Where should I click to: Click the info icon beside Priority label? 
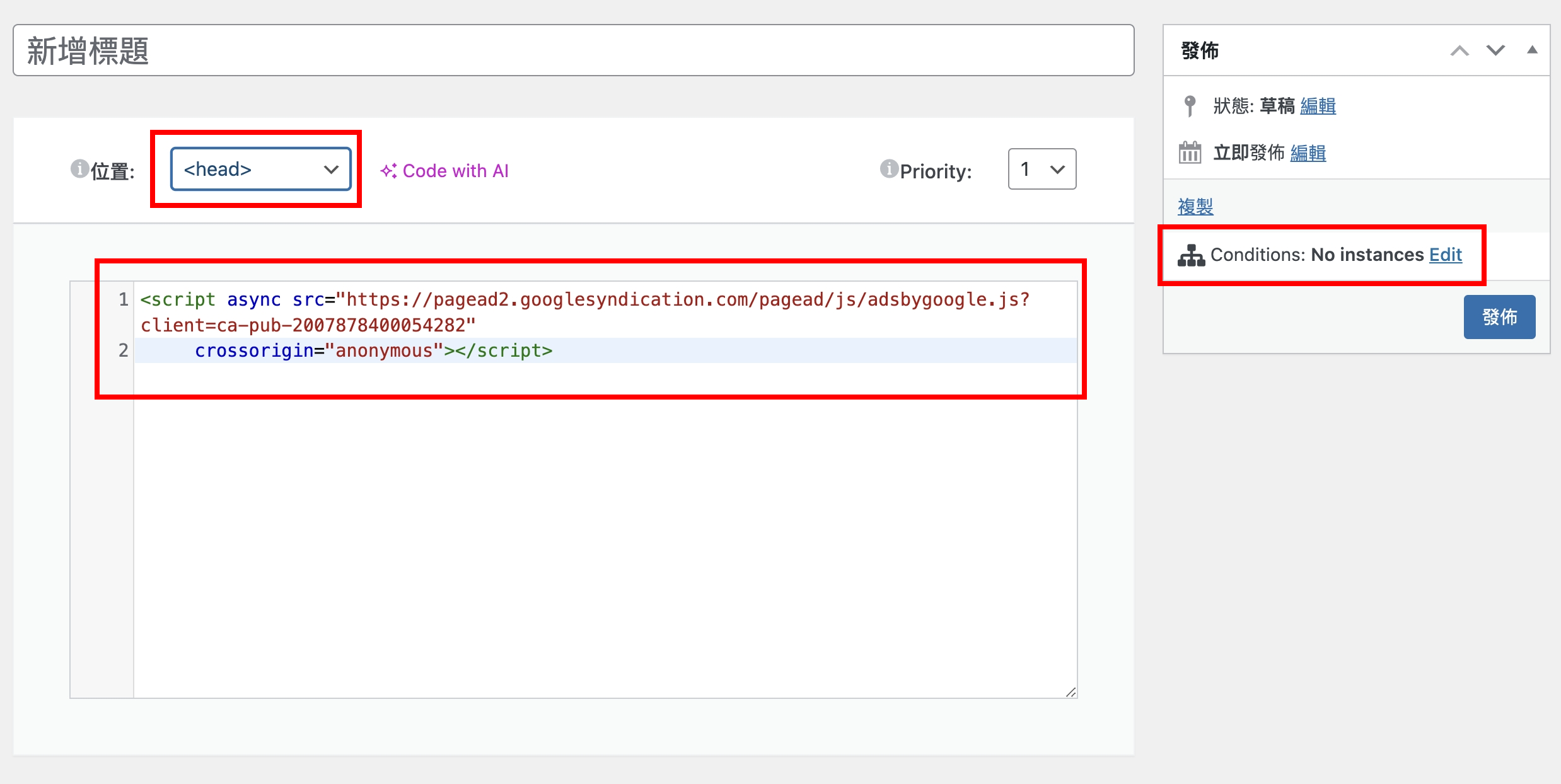[889, 169]
